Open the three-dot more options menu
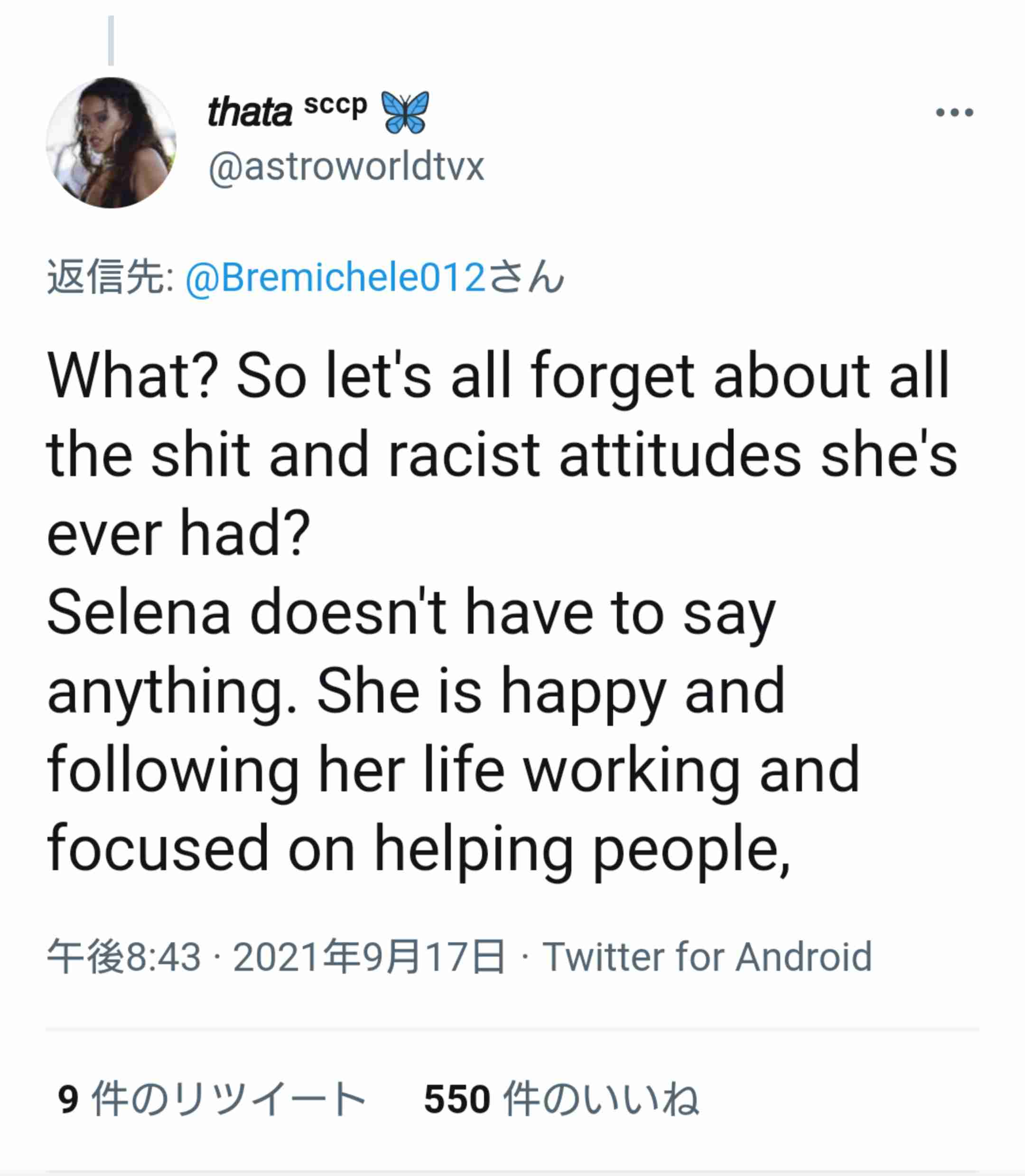This screenshot has width=1025, height=1176. coord(954,112)
